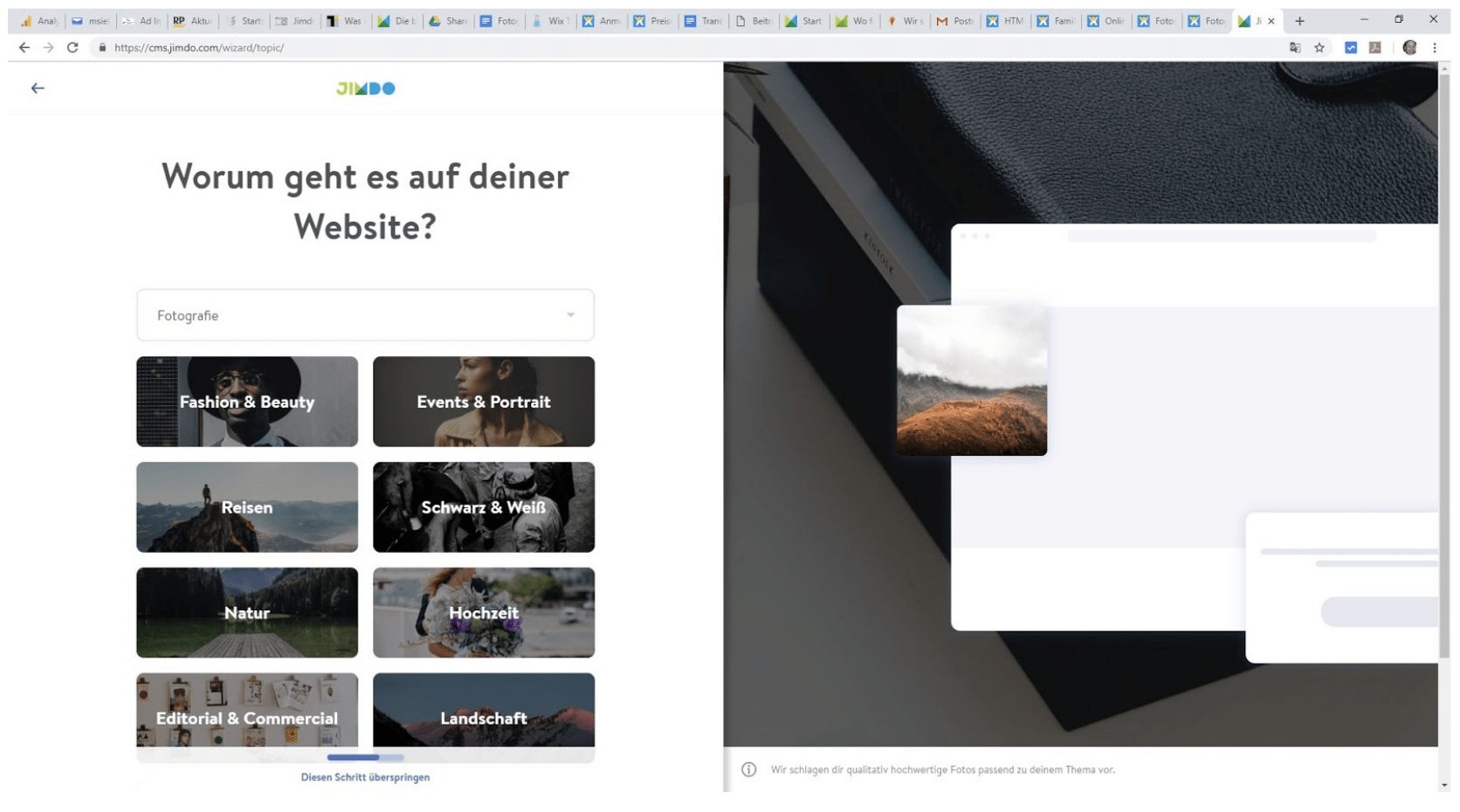This screenshot has width=1460, height=812.
Task: Open the Fotografie topic dropdown
Action: pos(365,315)
